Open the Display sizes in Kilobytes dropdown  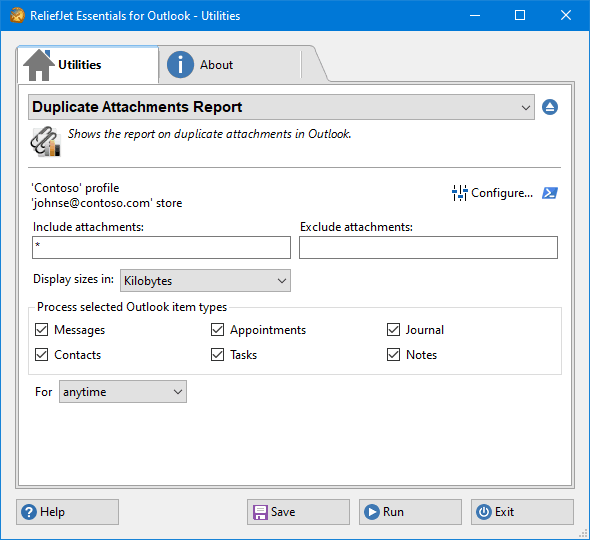coord(205,280)
